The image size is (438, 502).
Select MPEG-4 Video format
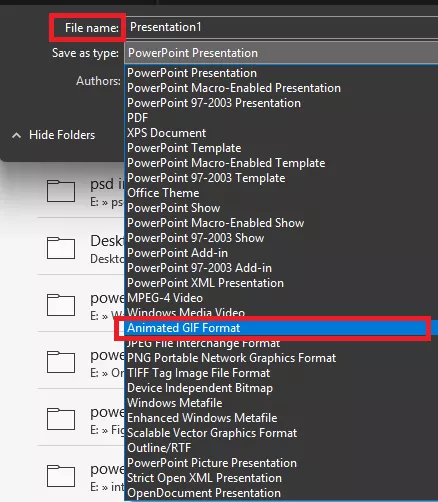pyautogui.click(x=165, y=298)
